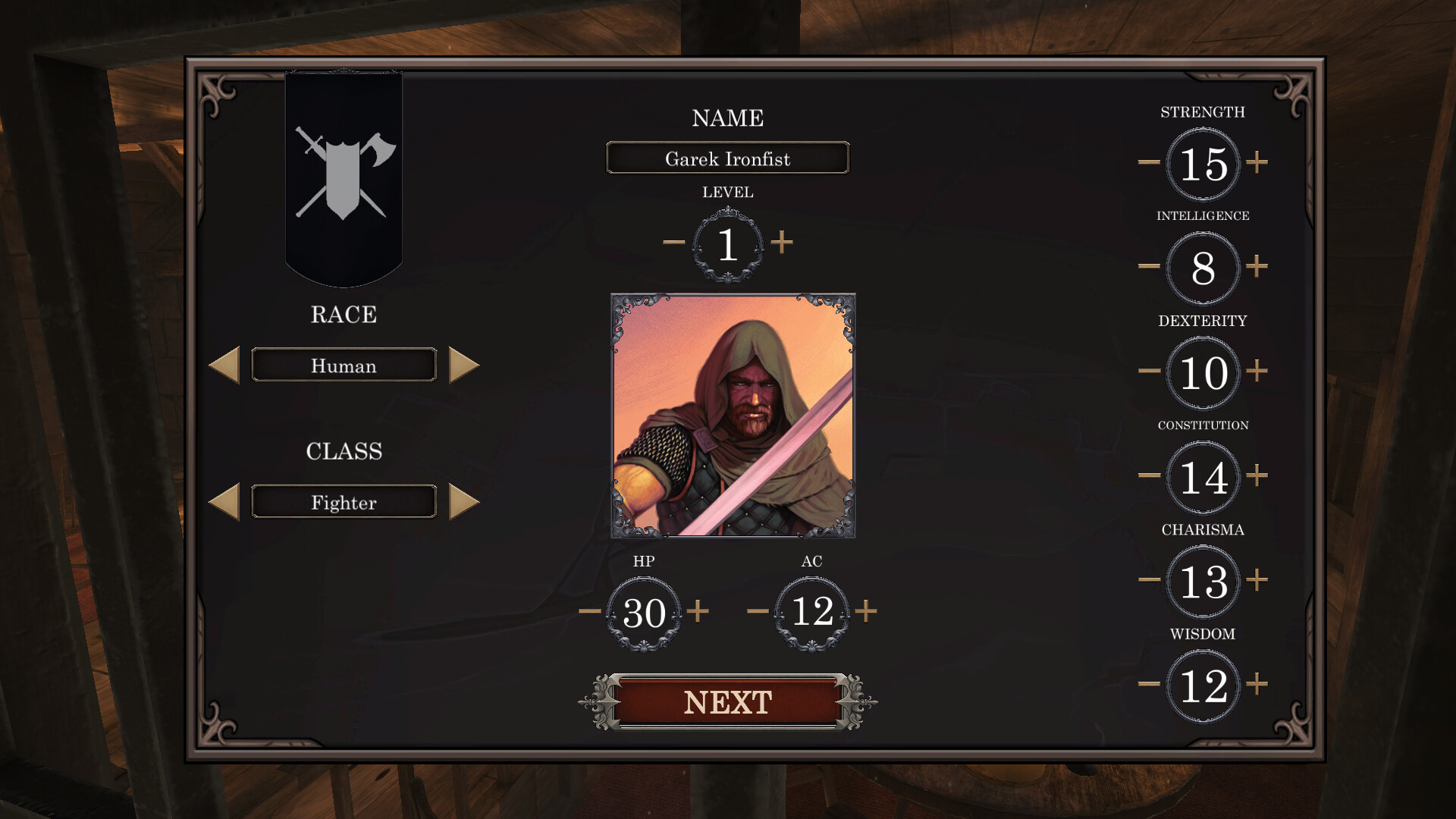Click the Fighter class box
The image size is (1456, 819).
[x=344, y=502]
